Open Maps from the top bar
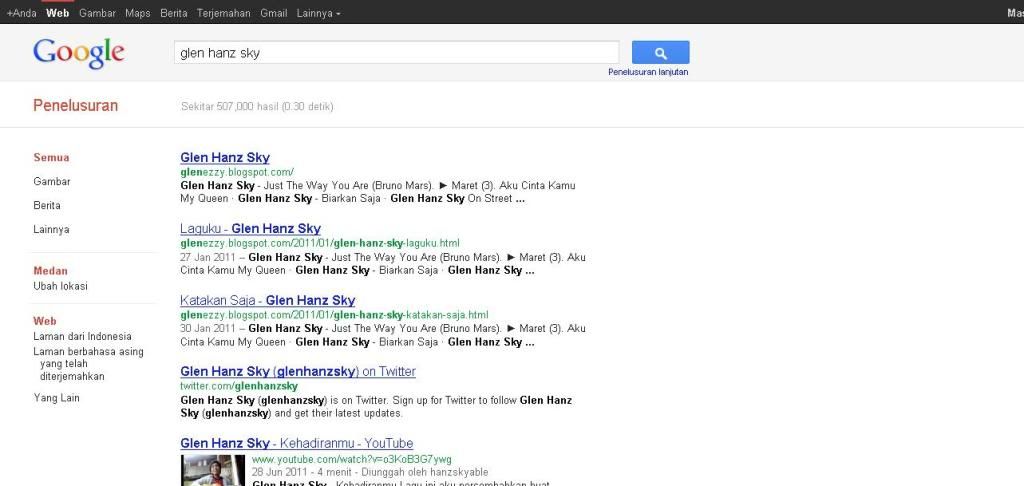 pyautogui.click(x=137, y=13)
